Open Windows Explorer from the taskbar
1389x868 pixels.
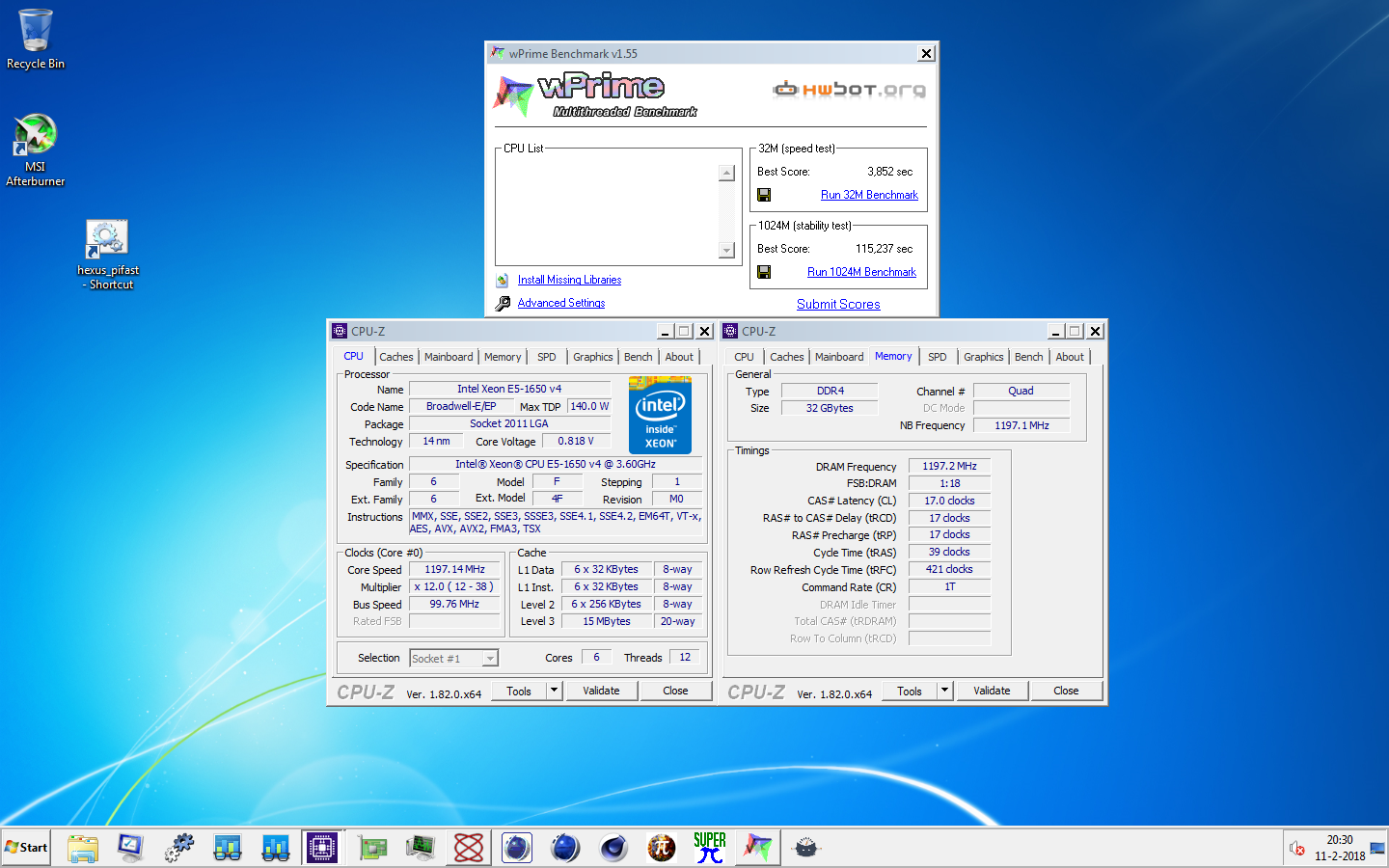click(83, 848)
